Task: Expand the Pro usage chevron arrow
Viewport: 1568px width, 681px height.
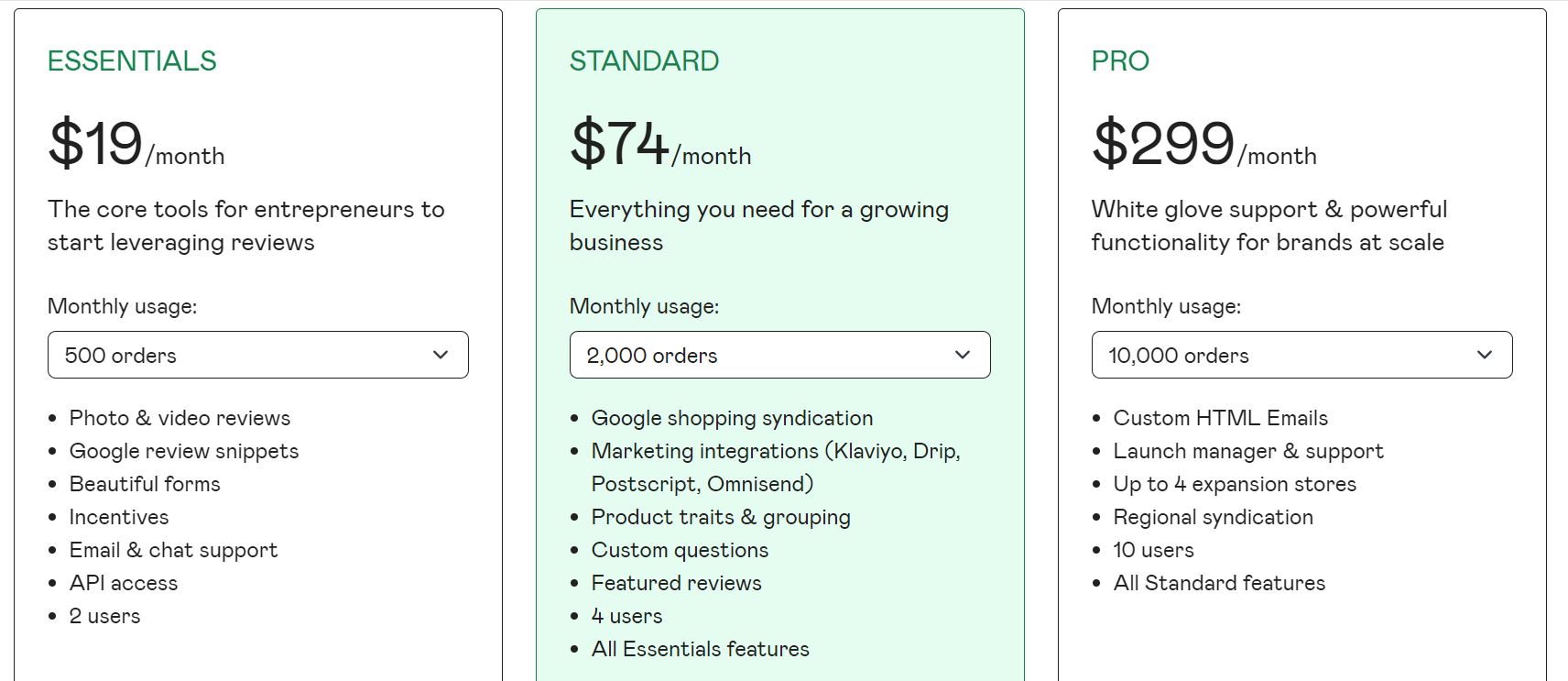Action: pos(1485,355)
